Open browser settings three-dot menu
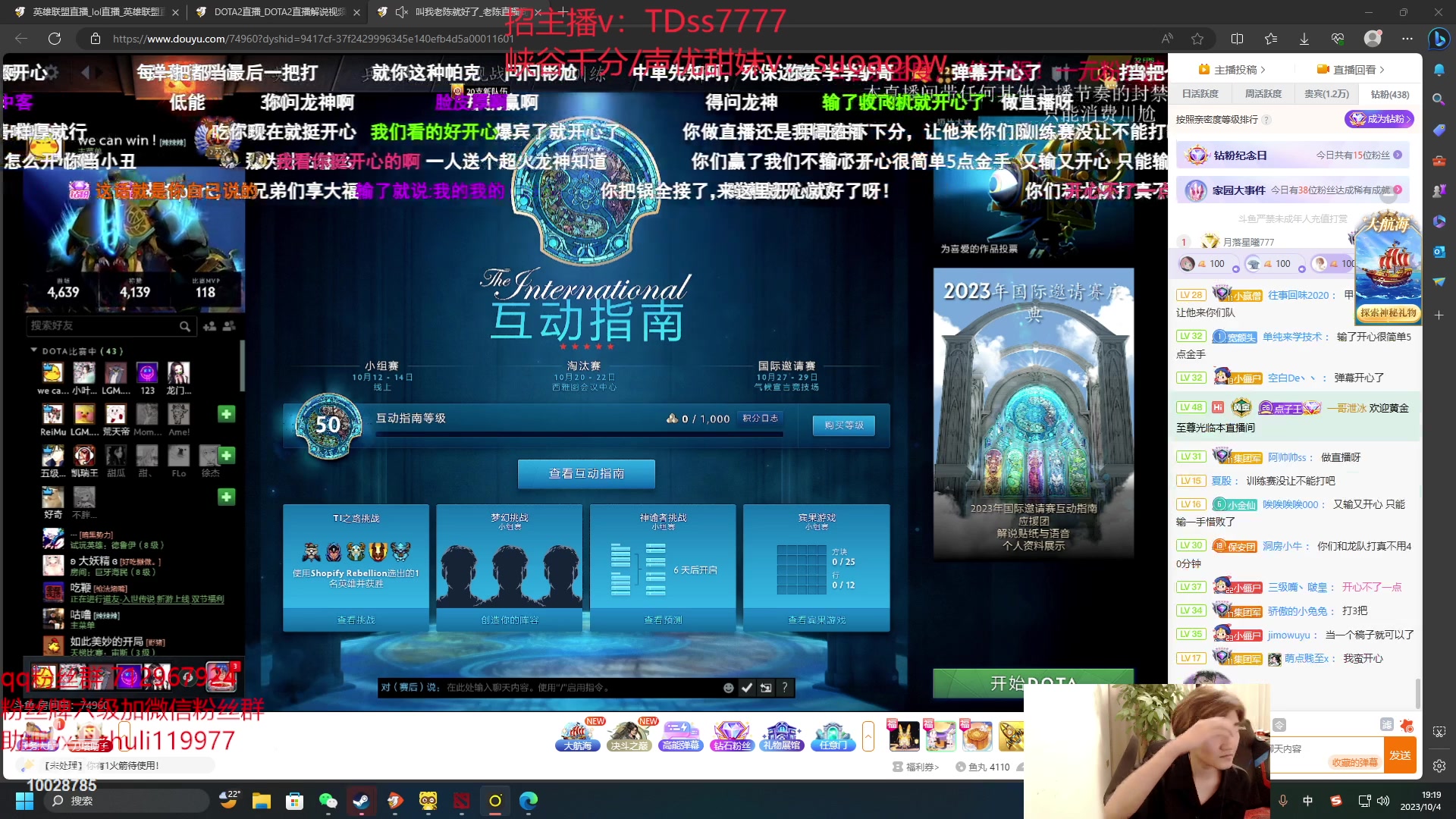The width and height of the screenshot is (1456, 819). tap(1407, 39)
